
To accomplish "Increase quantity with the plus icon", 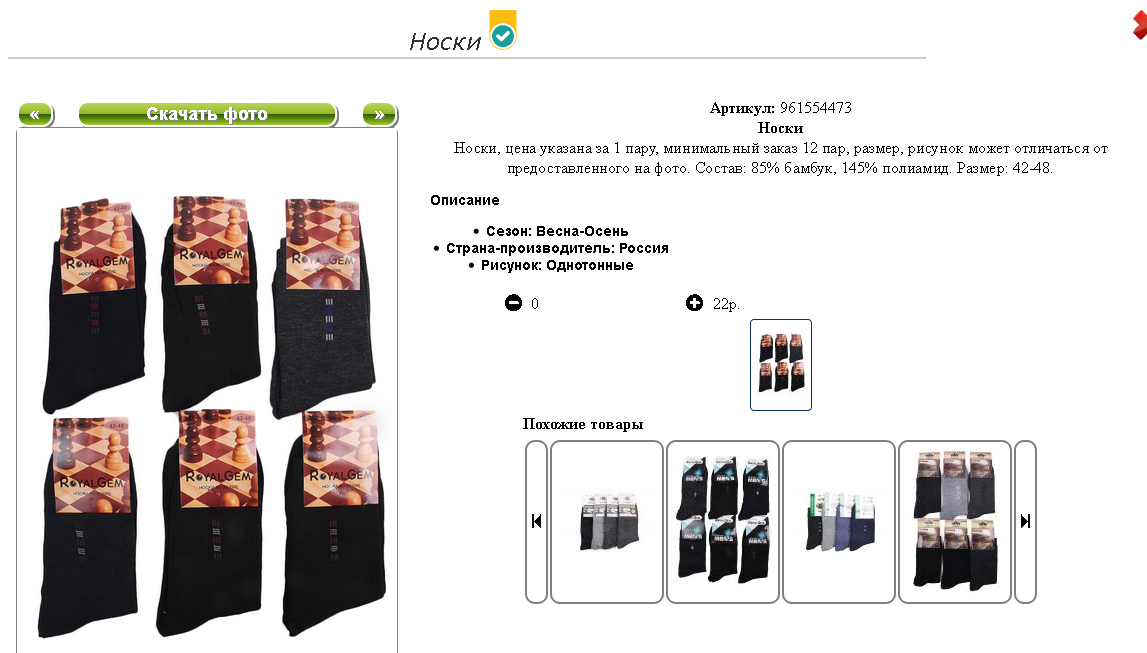I will pyautogui.click(x=694, y=303).
